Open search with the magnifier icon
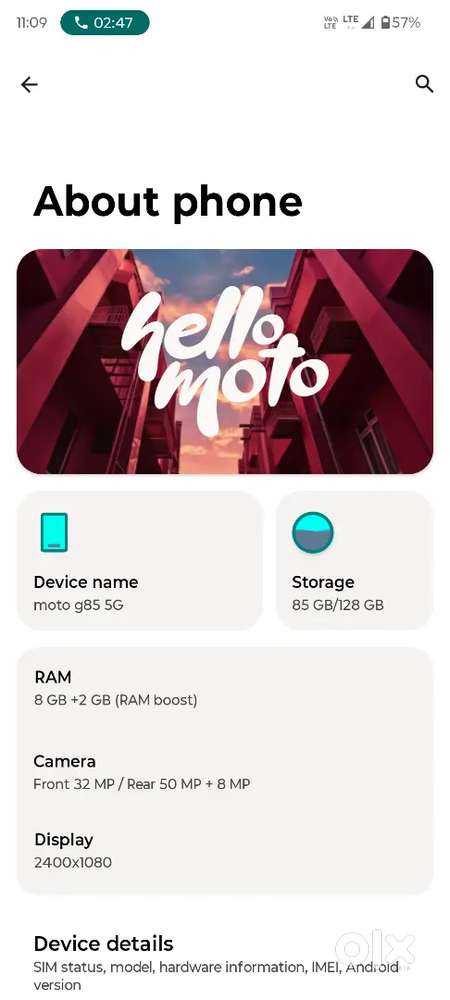Image resolution: width=450 pixels, height=1000 pixels. [425, 84]
